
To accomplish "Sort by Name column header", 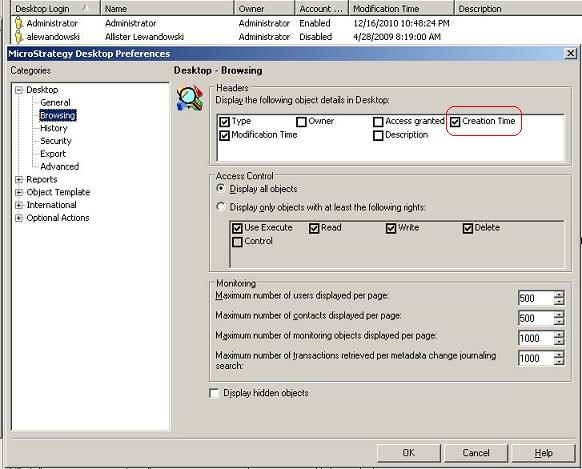I will tap(167, 8).
